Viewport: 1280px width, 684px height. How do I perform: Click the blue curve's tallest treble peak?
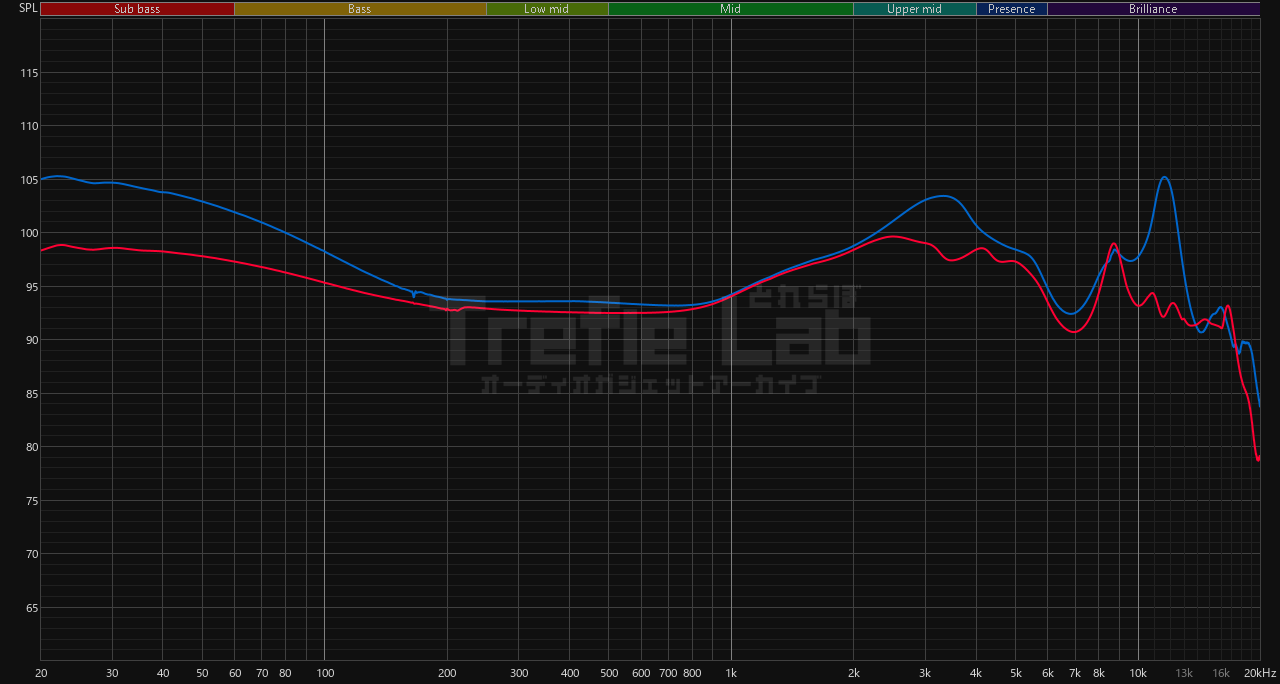pos(1164,178)
